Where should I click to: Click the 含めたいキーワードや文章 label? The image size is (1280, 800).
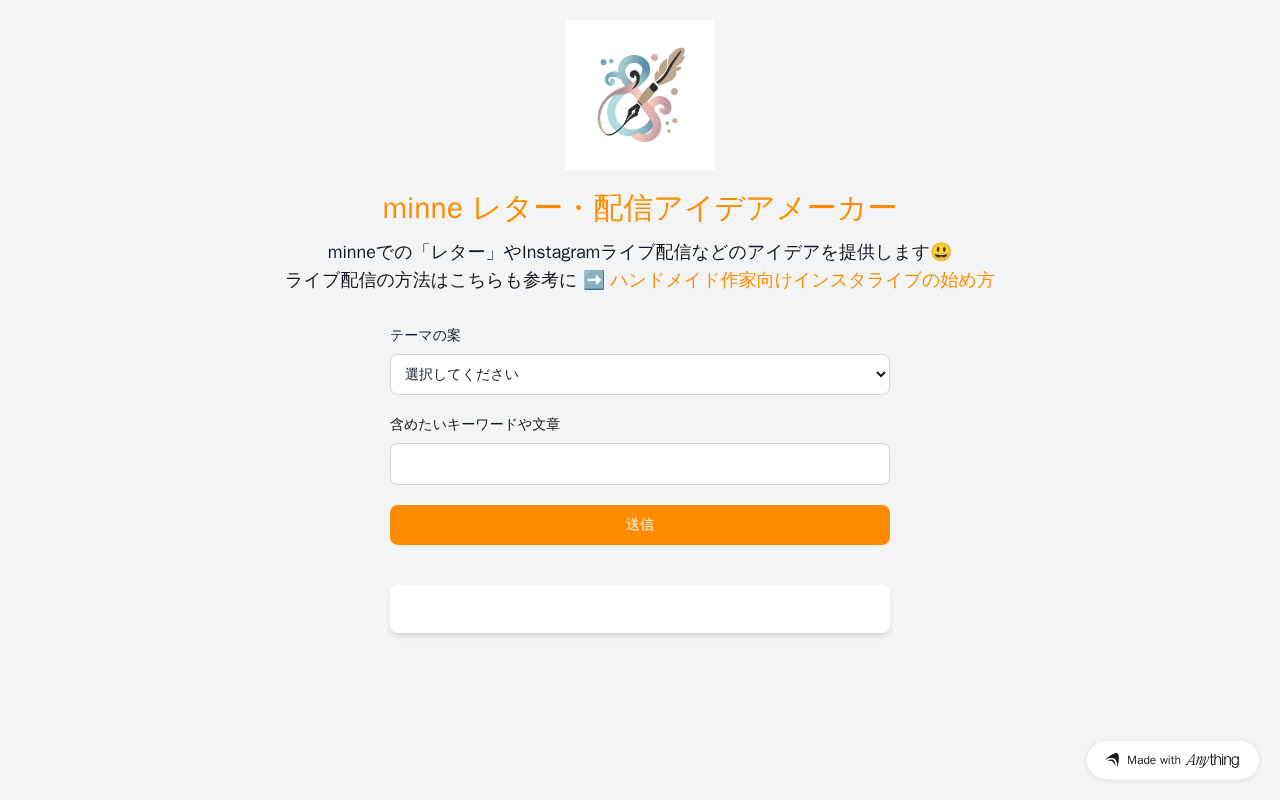pos(475,424)
